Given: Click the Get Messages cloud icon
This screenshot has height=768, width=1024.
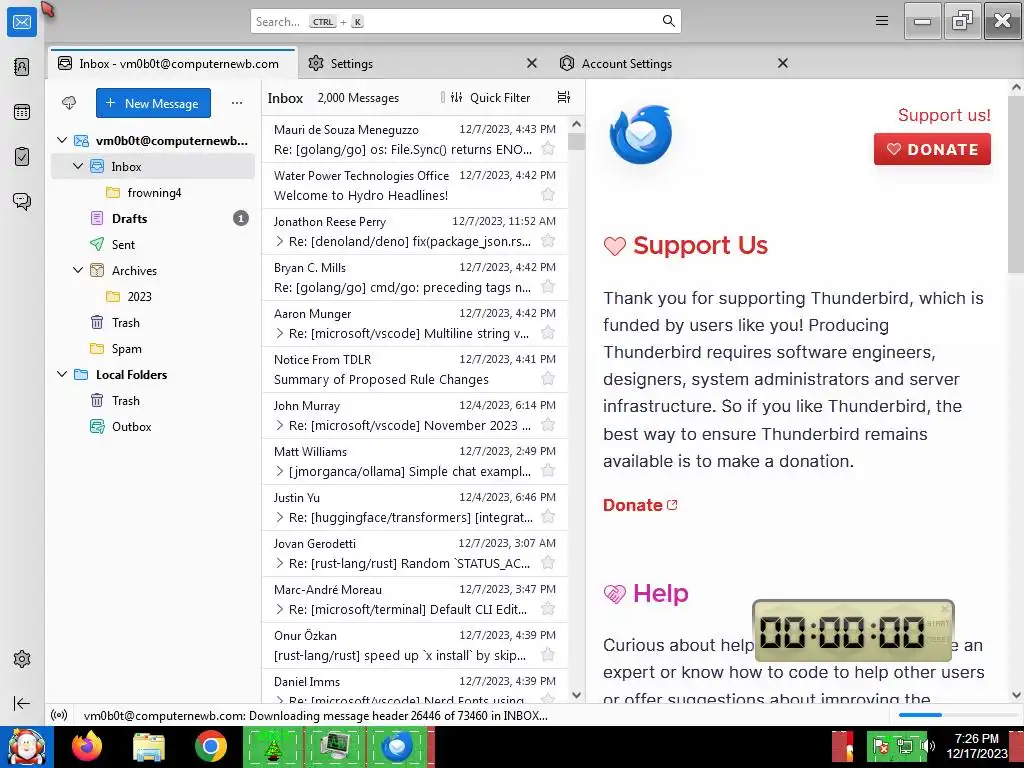Looking at the screenshot, I should pyautogui.click(x=69, y=103).
